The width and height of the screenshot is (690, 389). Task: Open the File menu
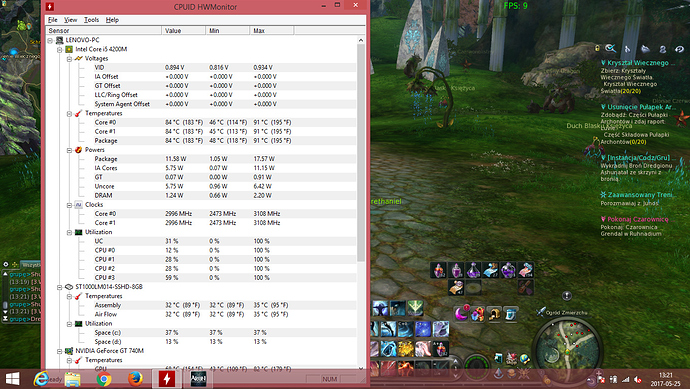(53, 20)
